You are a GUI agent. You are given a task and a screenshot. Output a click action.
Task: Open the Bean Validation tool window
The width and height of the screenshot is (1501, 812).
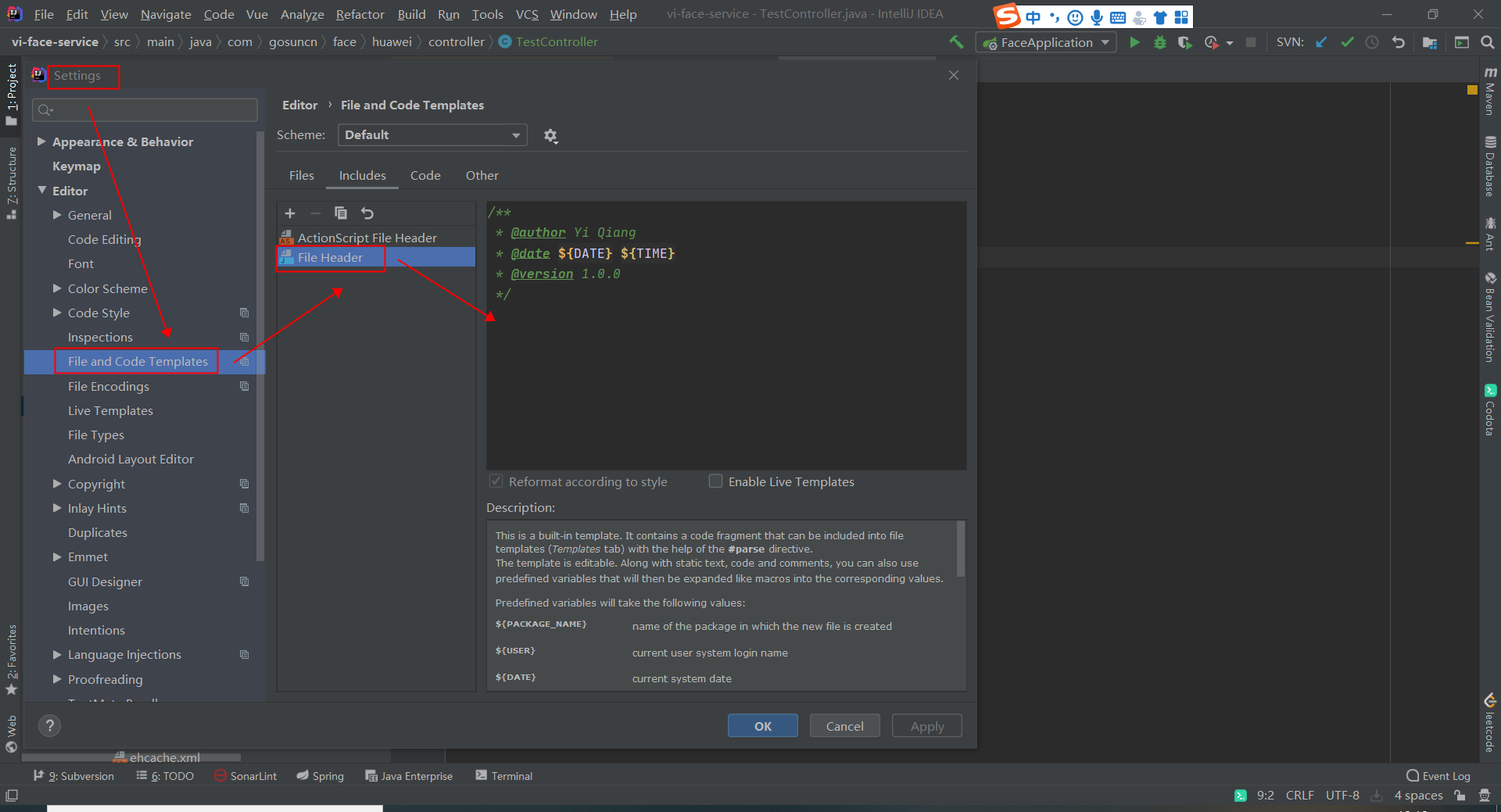click(x=1490, y=317)
